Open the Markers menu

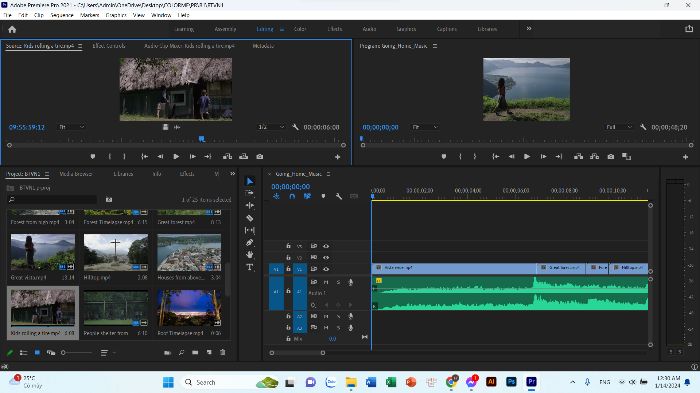click(89, 15)
